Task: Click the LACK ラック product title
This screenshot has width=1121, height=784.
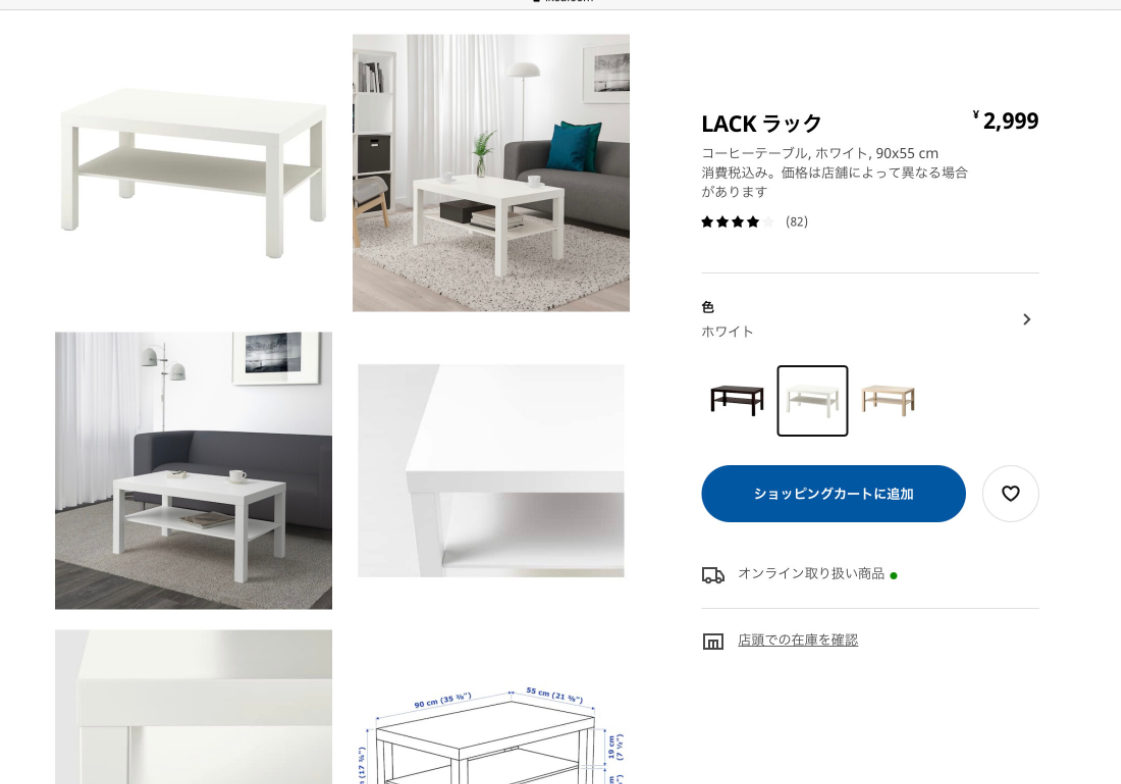Action: coord(761,124)
